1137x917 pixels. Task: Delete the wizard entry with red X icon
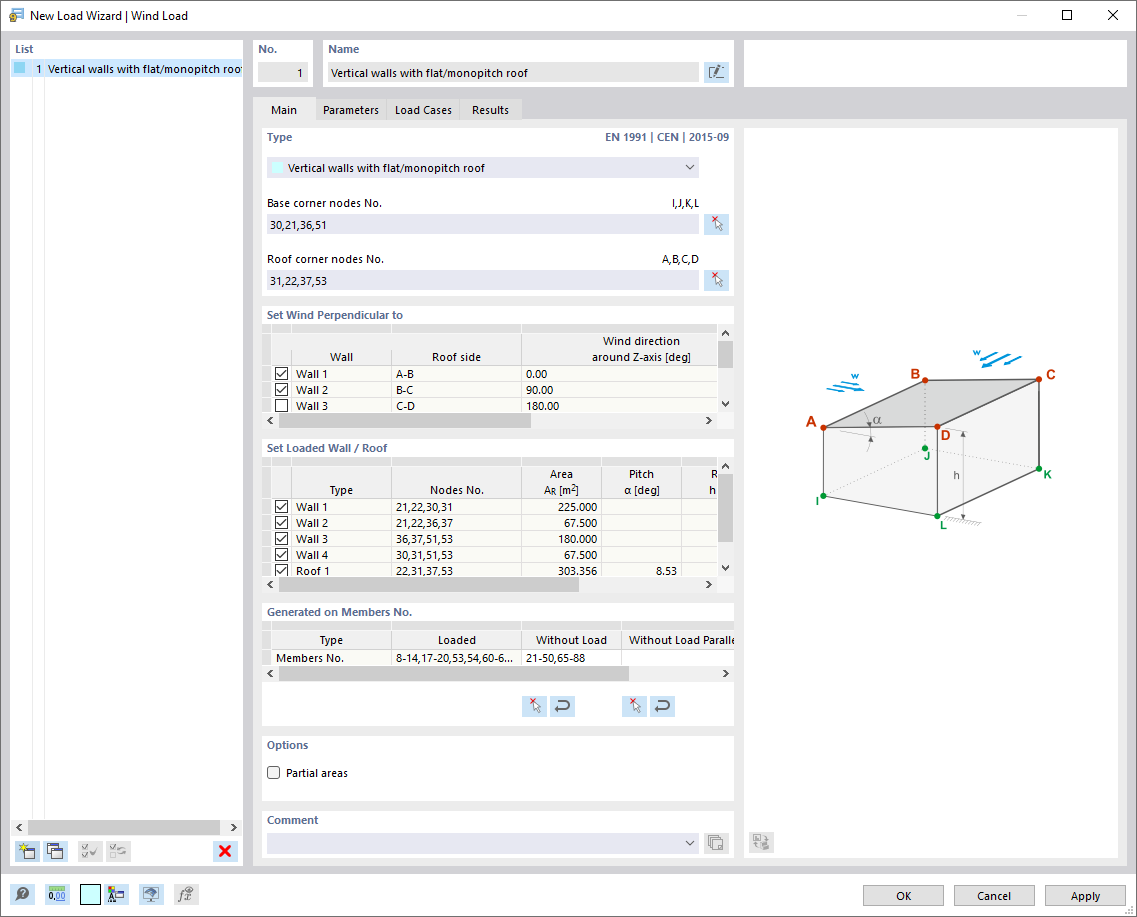[x=225, y=851]
